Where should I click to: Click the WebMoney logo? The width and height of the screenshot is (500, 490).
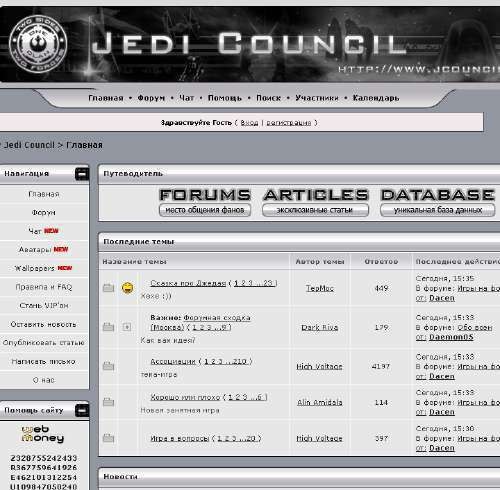43,434
